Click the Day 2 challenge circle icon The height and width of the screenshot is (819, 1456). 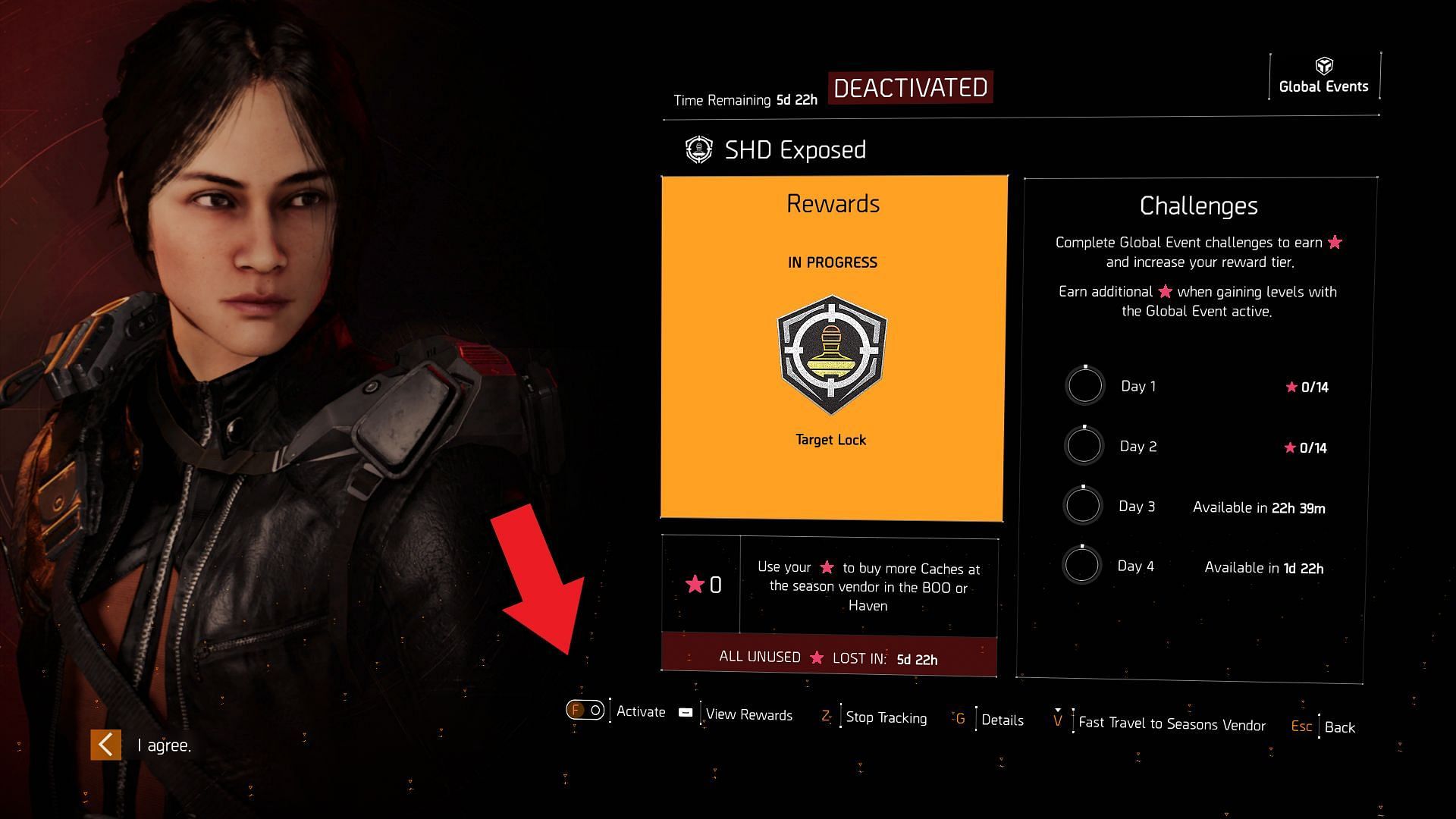coord(1085,447)
